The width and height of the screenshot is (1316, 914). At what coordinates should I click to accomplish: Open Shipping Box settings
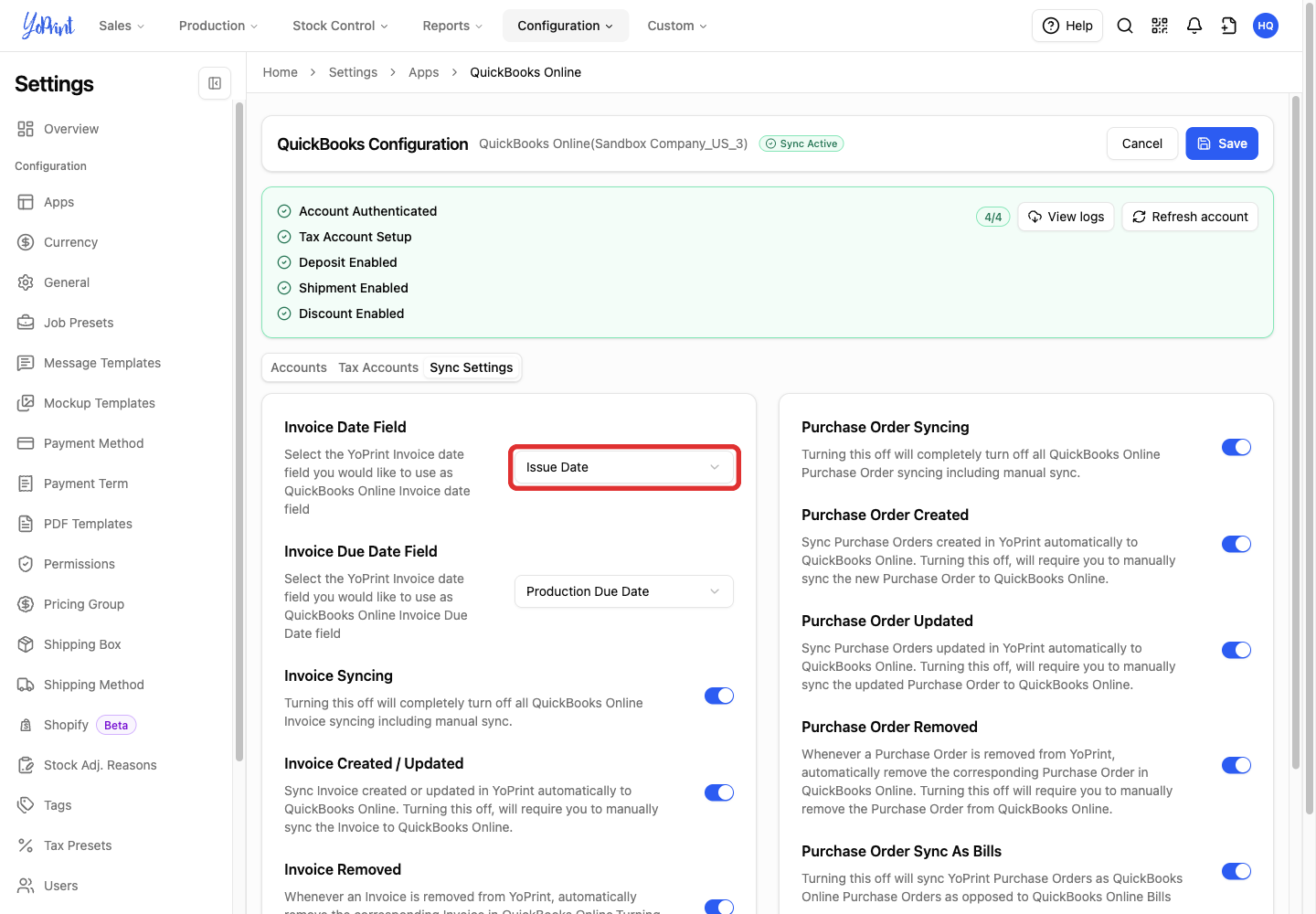click(x=82, y=644)
